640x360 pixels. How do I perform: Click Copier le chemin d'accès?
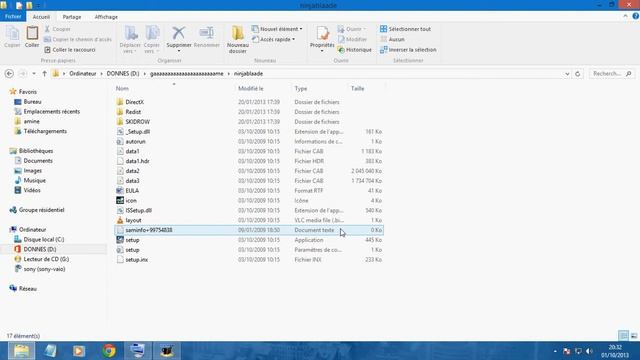pyautogui.click(x=78, y=40)
